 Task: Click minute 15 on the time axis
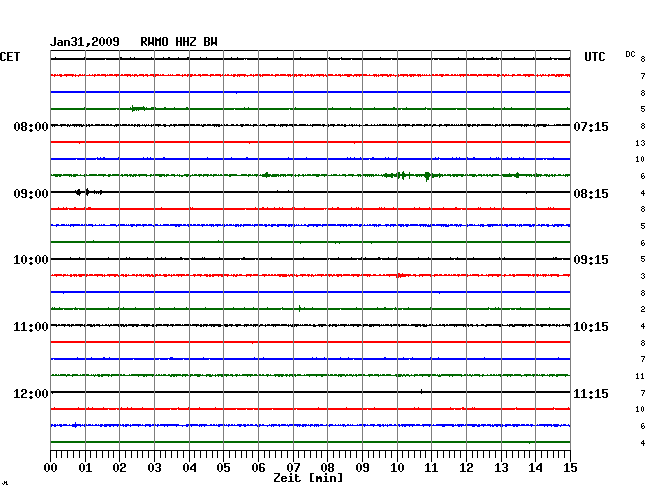(x=570, y=468)
